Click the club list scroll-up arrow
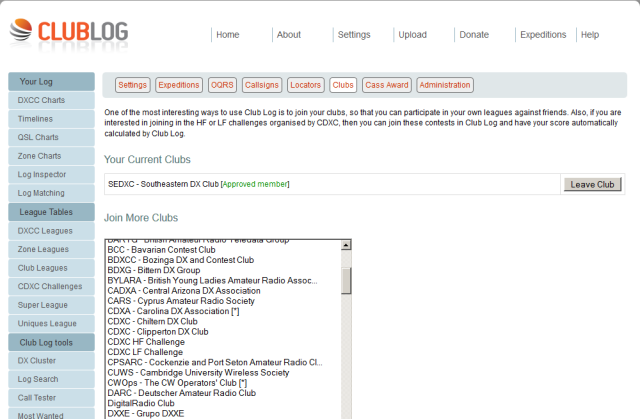This screenshot has width=640, height=419. click(346, 245)
